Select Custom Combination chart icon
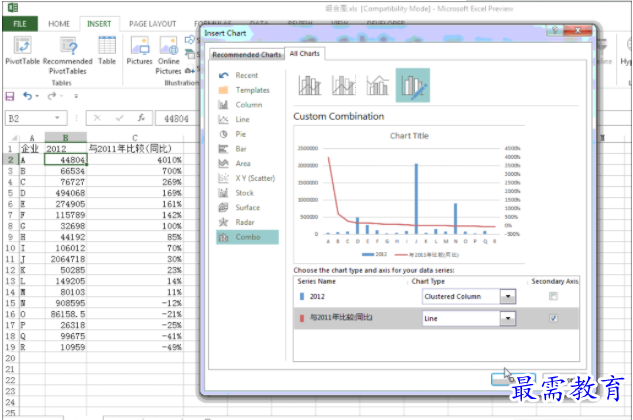This screenshot has width=633, height=420. point(413,85)
